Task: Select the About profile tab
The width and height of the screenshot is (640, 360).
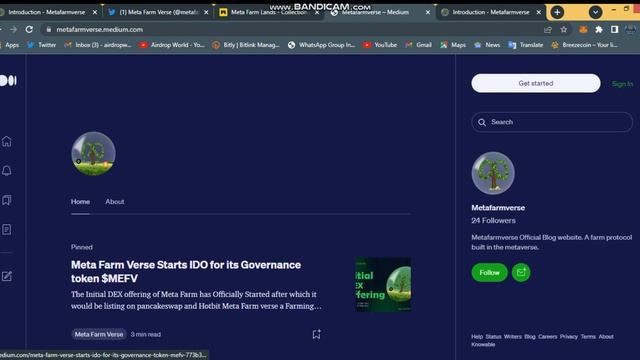Action: pos(115,202)
